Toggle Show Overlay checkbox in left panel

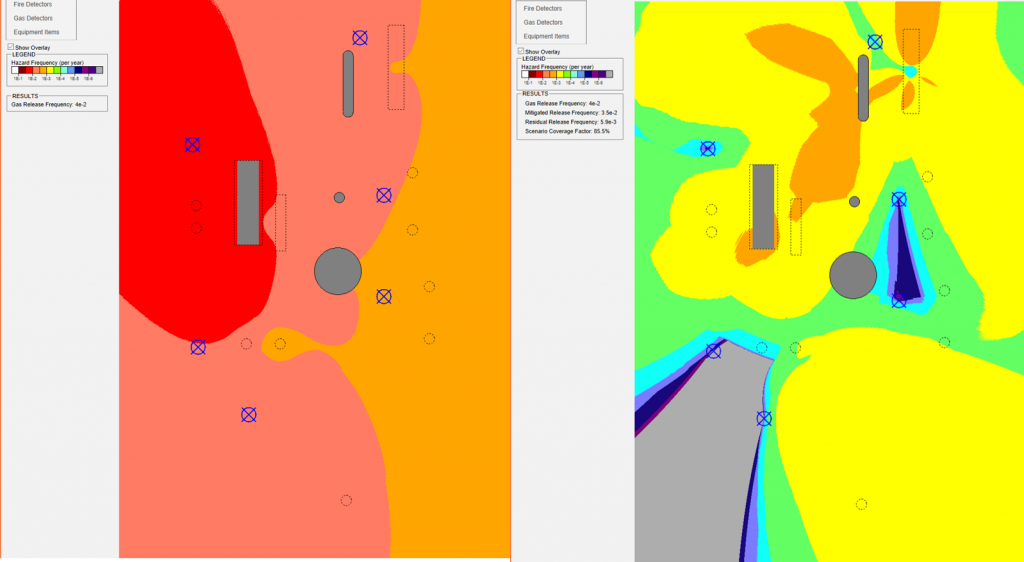11,47
